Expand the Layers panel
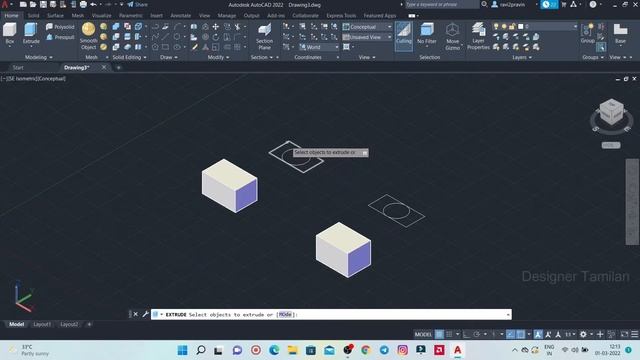The height and width of the screenshot is (360, 640). pyautogui.click(x=522, y=58)
